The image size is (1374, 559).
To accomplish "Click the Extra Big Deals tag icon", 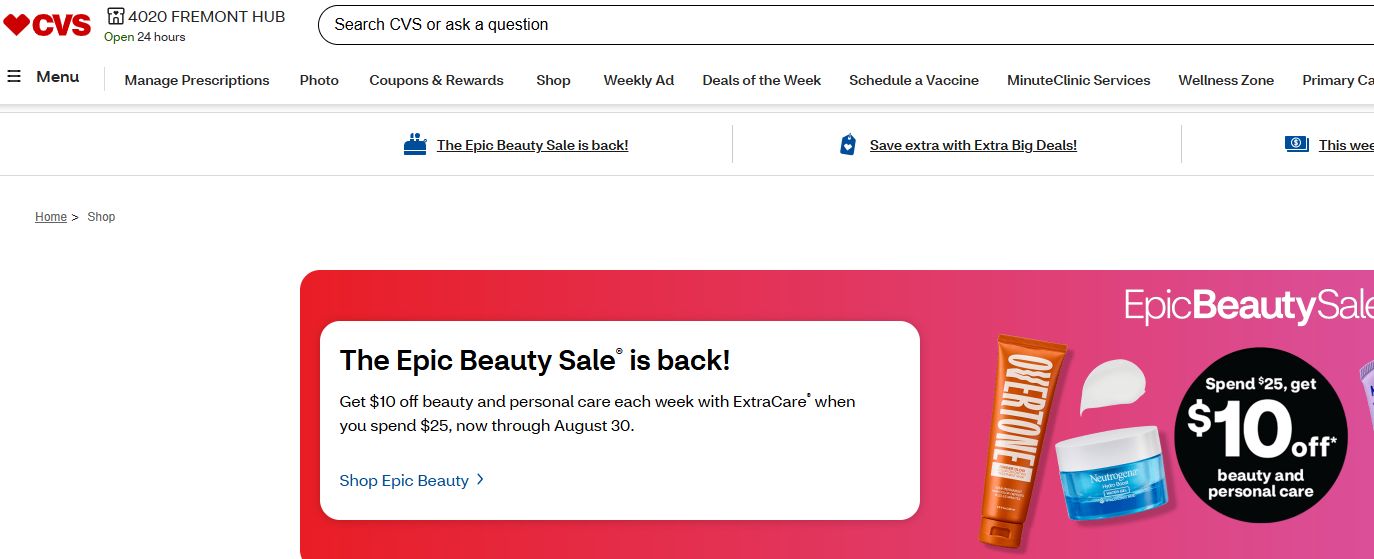I will pos(848,145).
